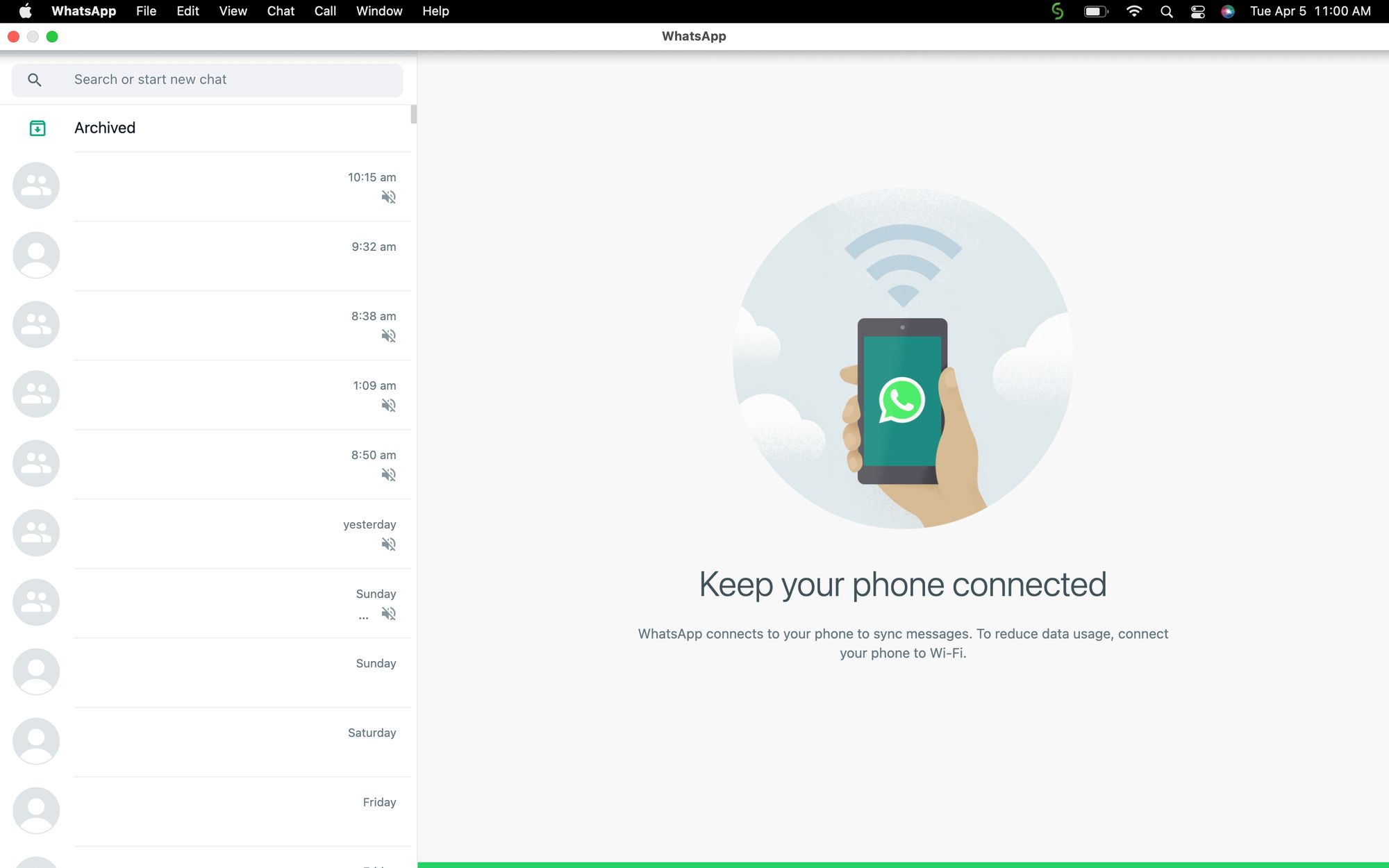Toggle notifications for Saturday chat

(389, 752)
